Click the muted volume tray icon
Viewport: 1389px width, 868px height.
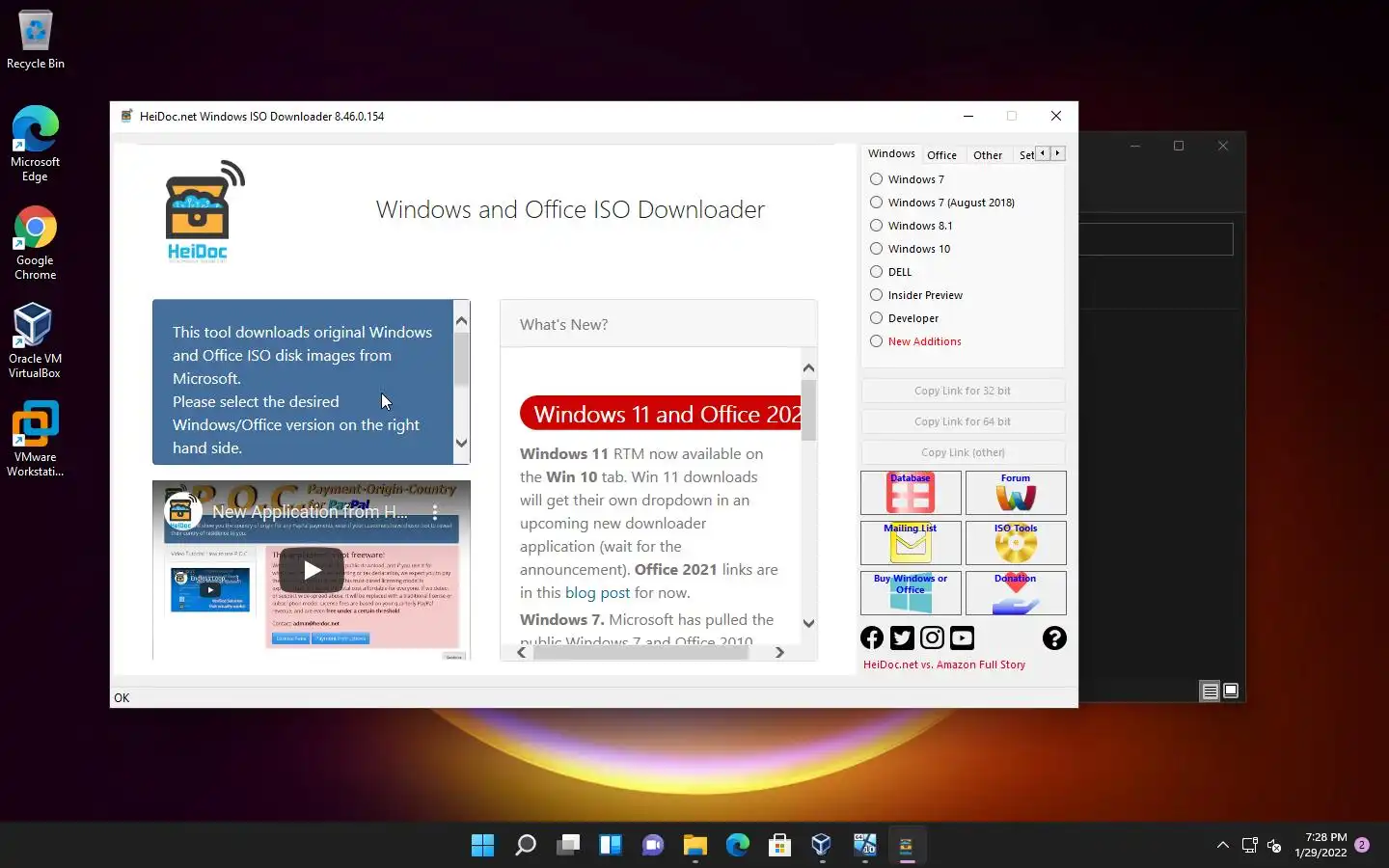pos(1274,846)
